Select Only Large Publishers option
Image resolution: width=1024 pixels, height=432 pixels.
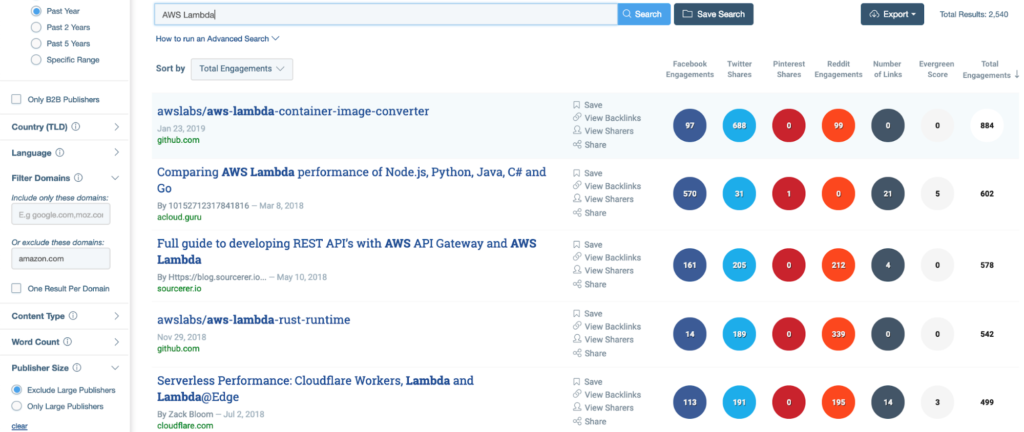point(17,406)
